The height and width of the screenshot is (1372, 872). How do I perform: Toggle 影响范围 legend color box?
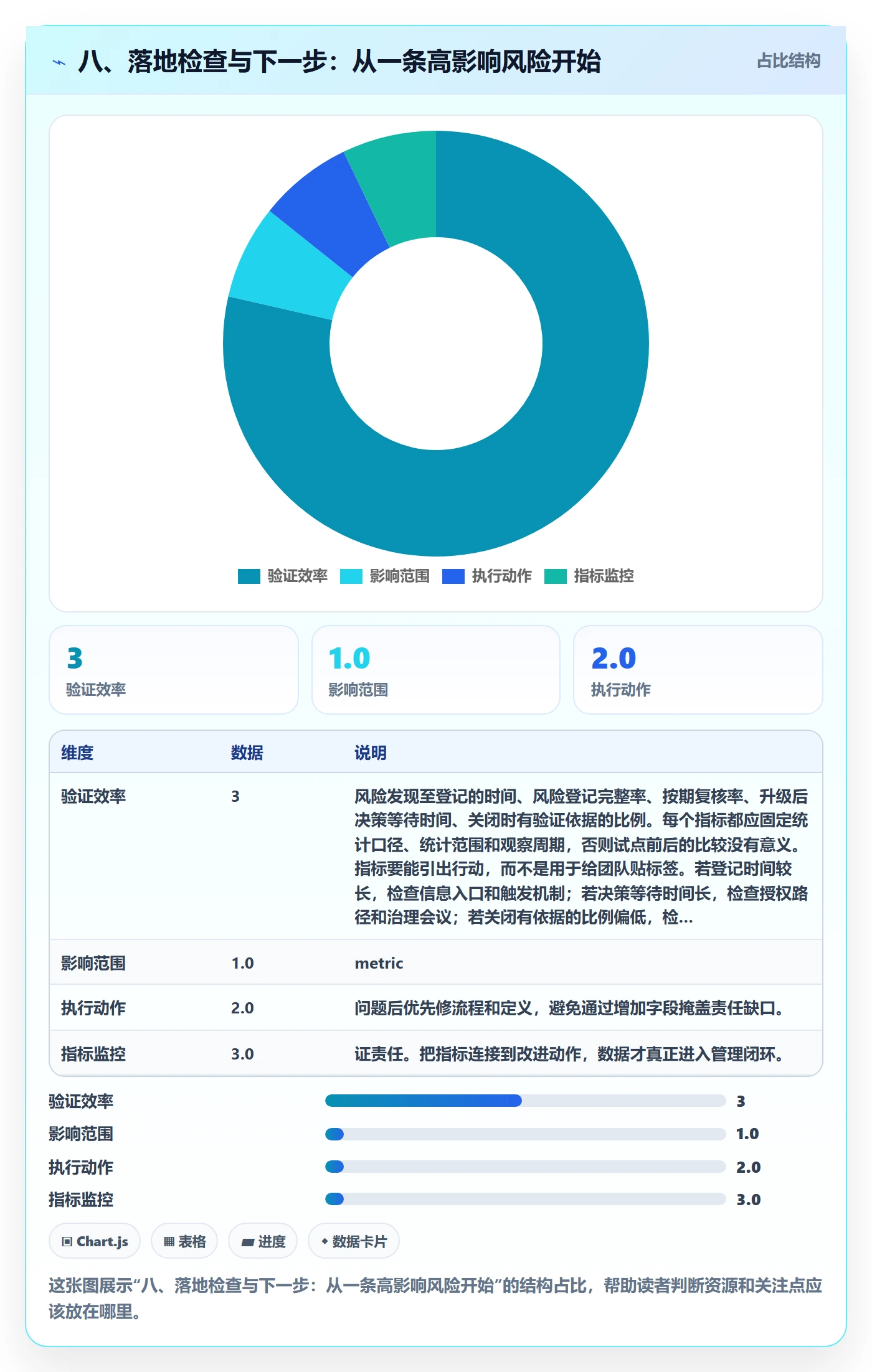(351, 576)
